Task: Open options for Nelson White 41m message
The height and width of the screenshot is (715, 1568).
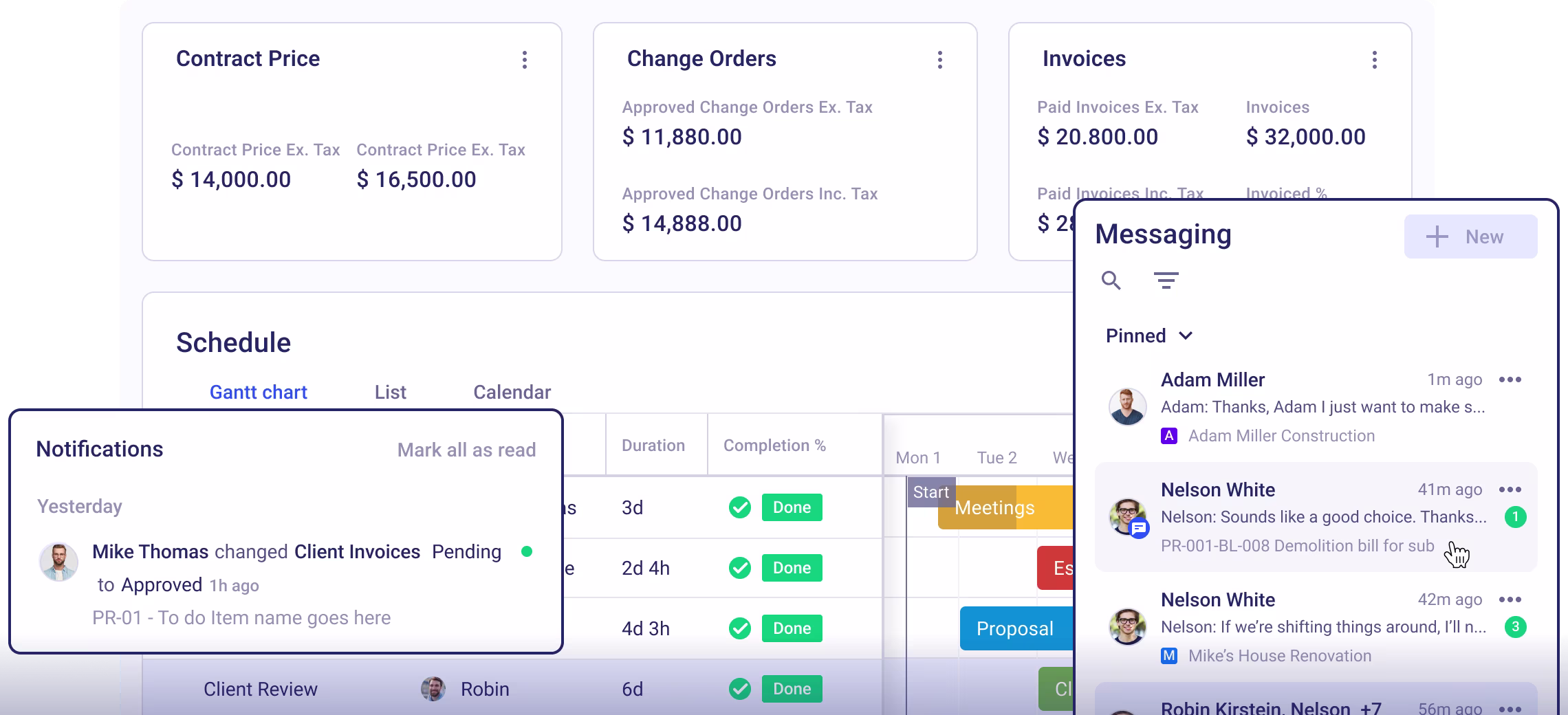Action: point(1510,489)
